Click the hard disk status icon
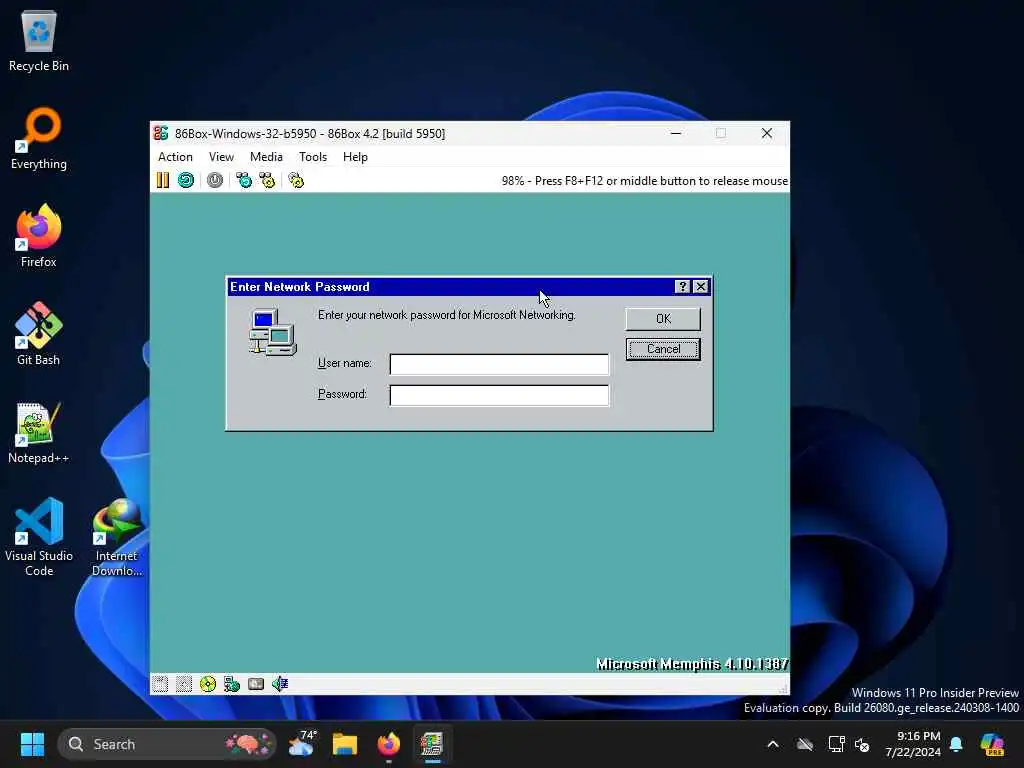Image resolution: width=1024 pixels, height=768 pixels. (x=256, y=684)
